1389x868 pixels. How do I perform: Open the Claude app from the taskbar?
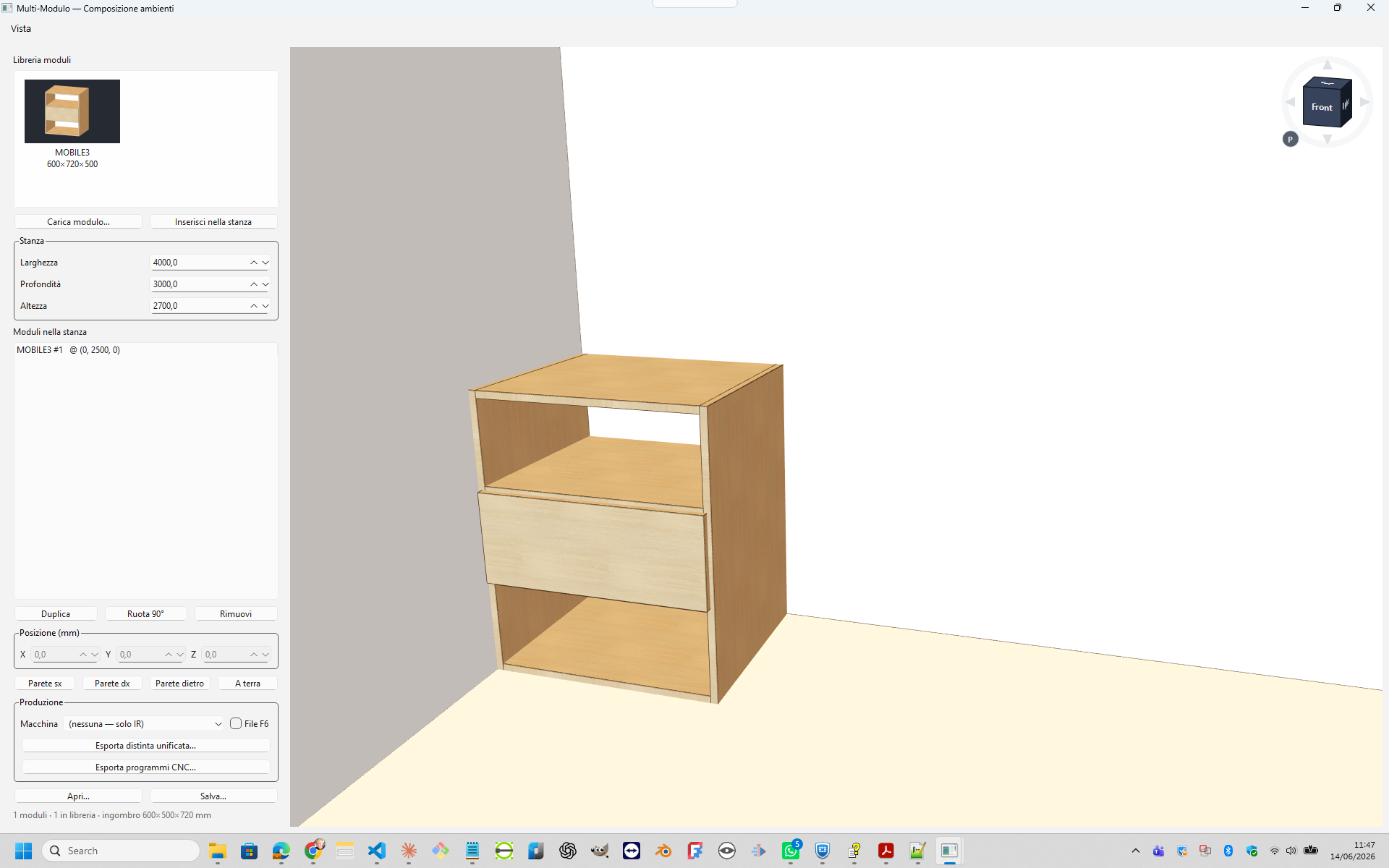(x=409, y=851)
